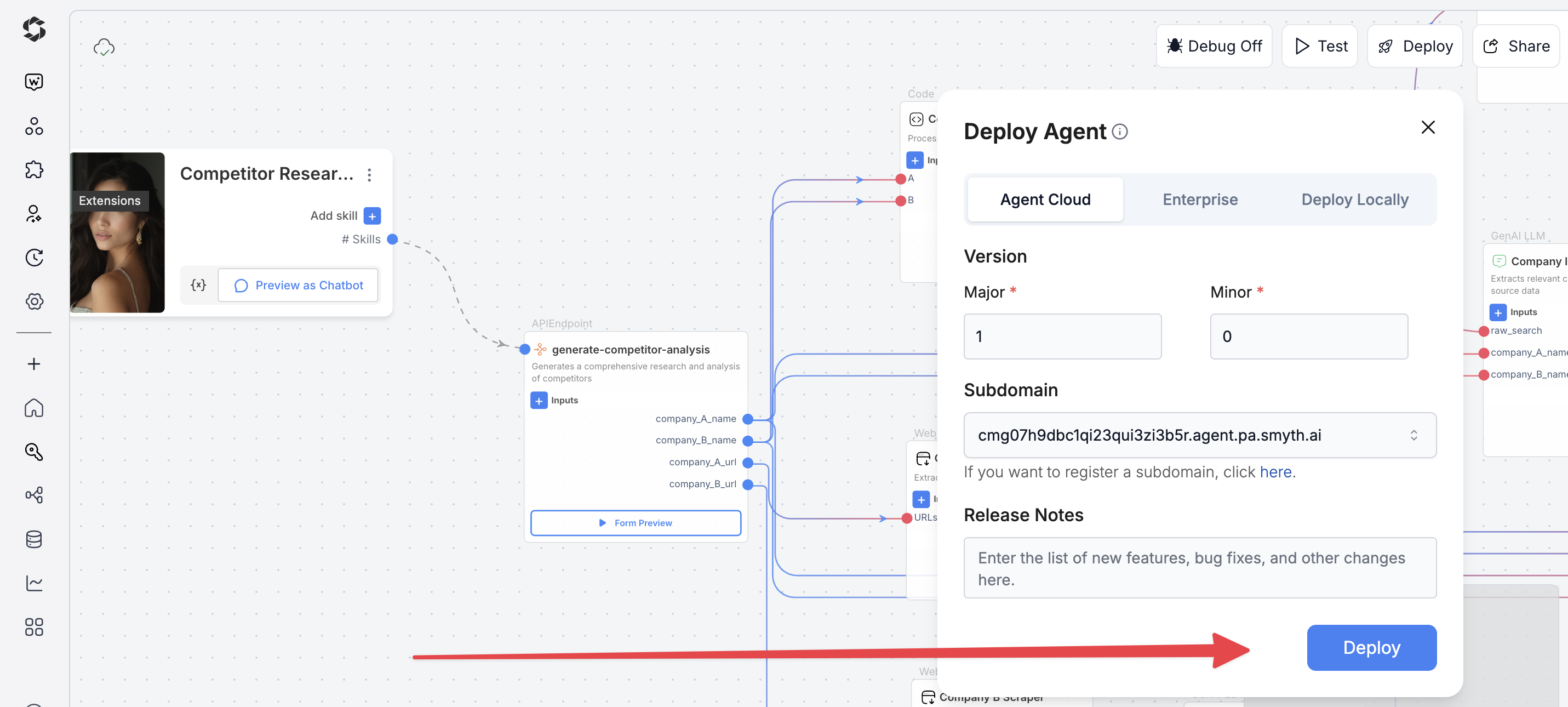This screenshot has height=707, width=1568.
Task: Open the database sidebar icon
Action: tap(34, 539)
